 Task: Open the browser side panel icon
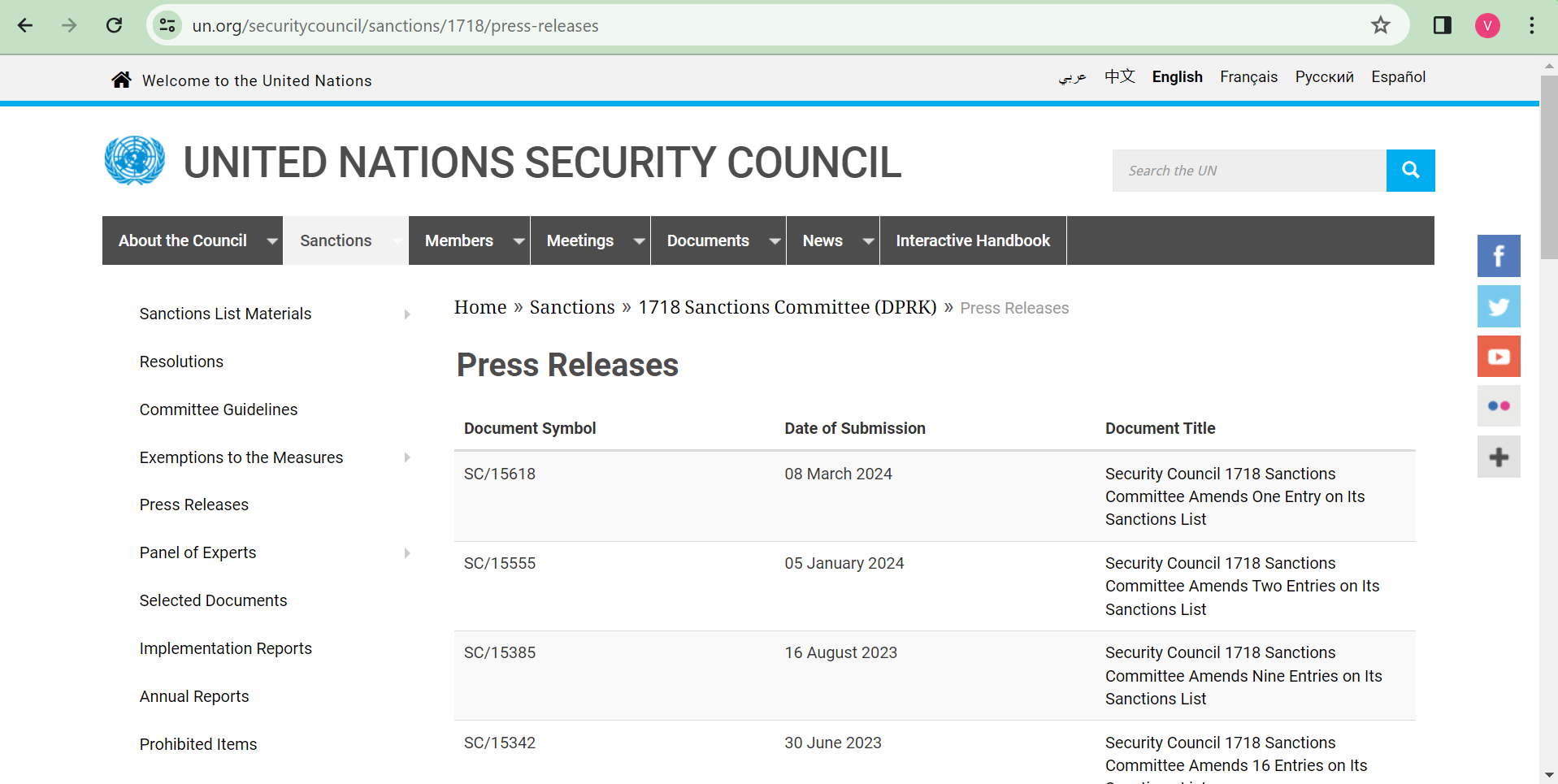[x=1443, y=25]
